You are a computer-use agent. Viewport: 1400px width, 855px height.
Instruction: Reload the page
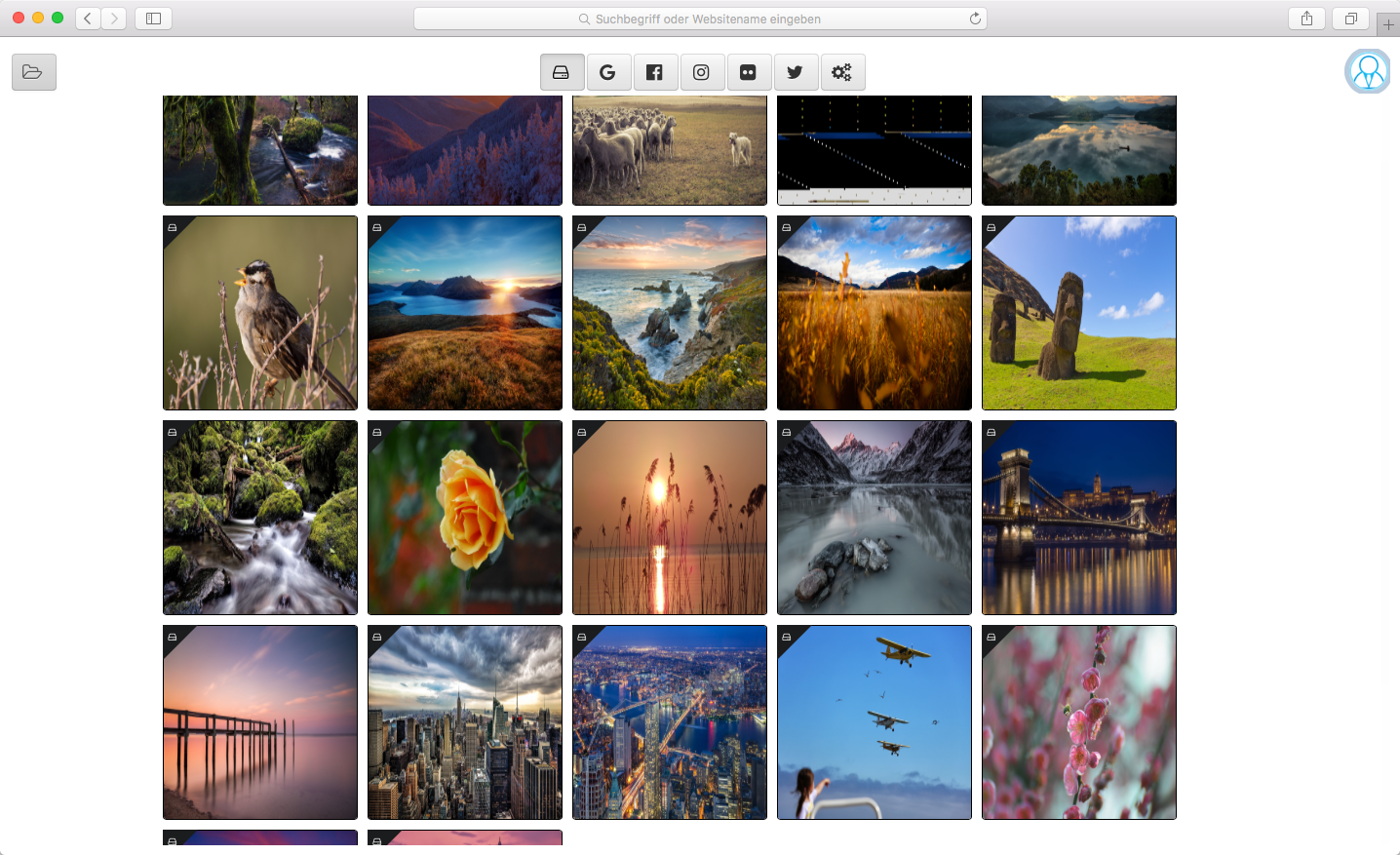[x=975, y=19]
